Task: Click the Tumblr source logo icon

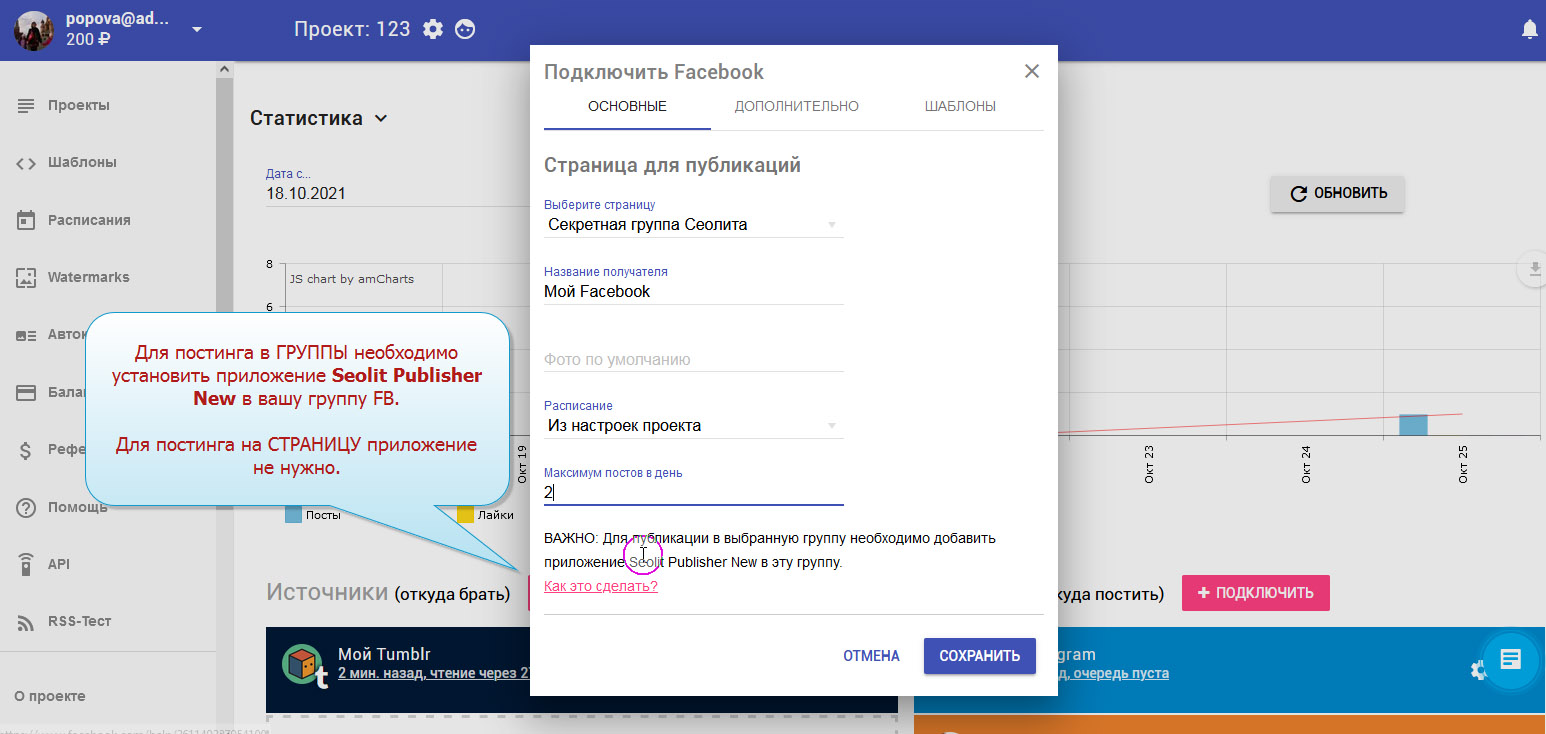Action: 305,665
